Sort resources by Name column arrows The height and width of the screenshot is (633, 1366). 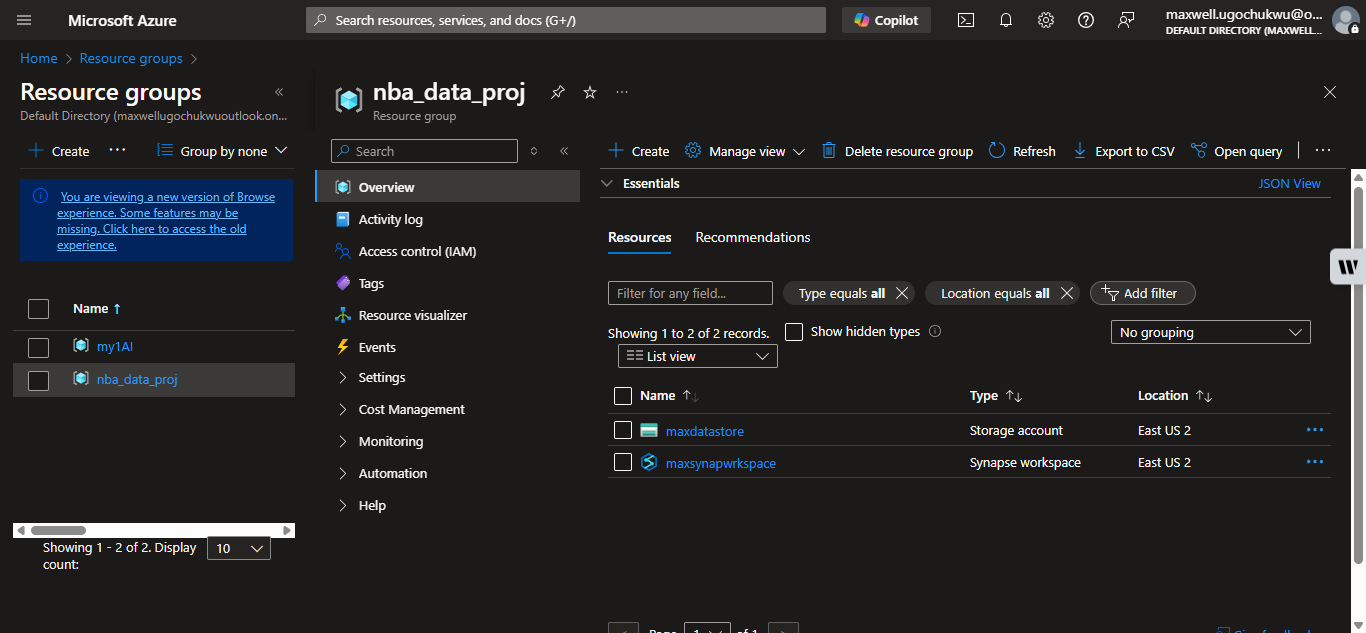pos(690,396)
